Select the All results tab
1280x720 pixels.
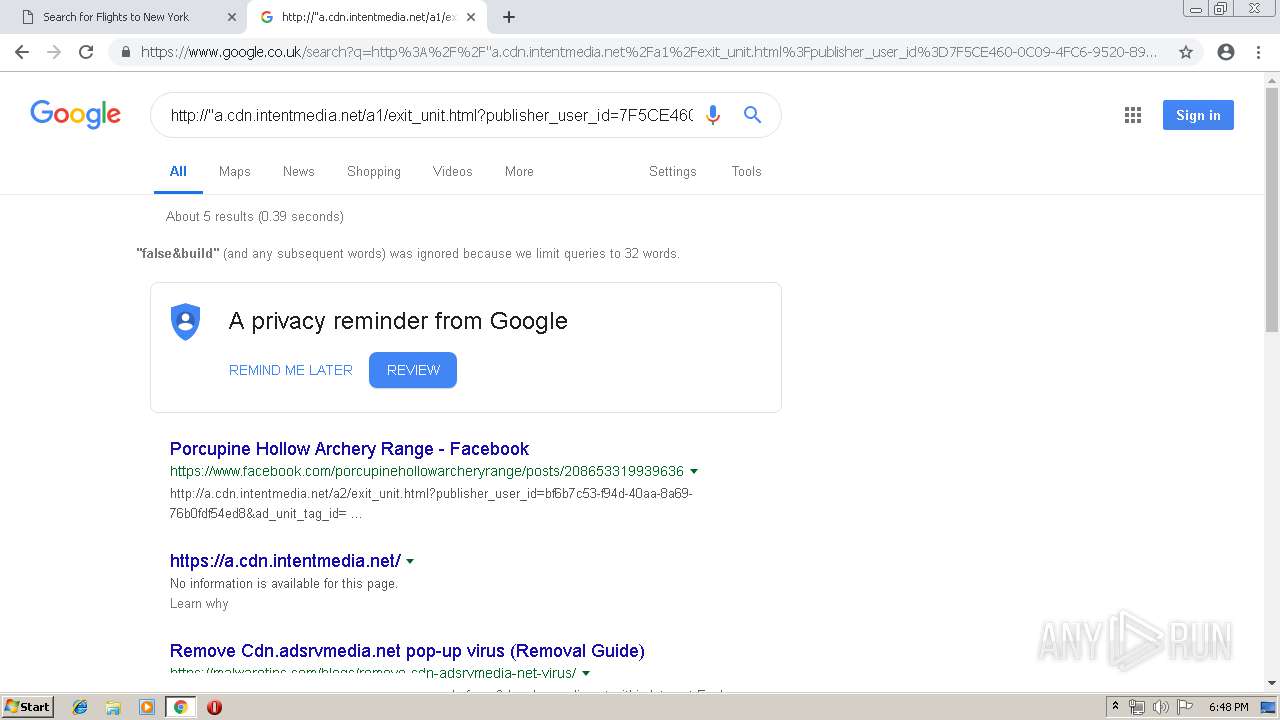click(178, 171)
